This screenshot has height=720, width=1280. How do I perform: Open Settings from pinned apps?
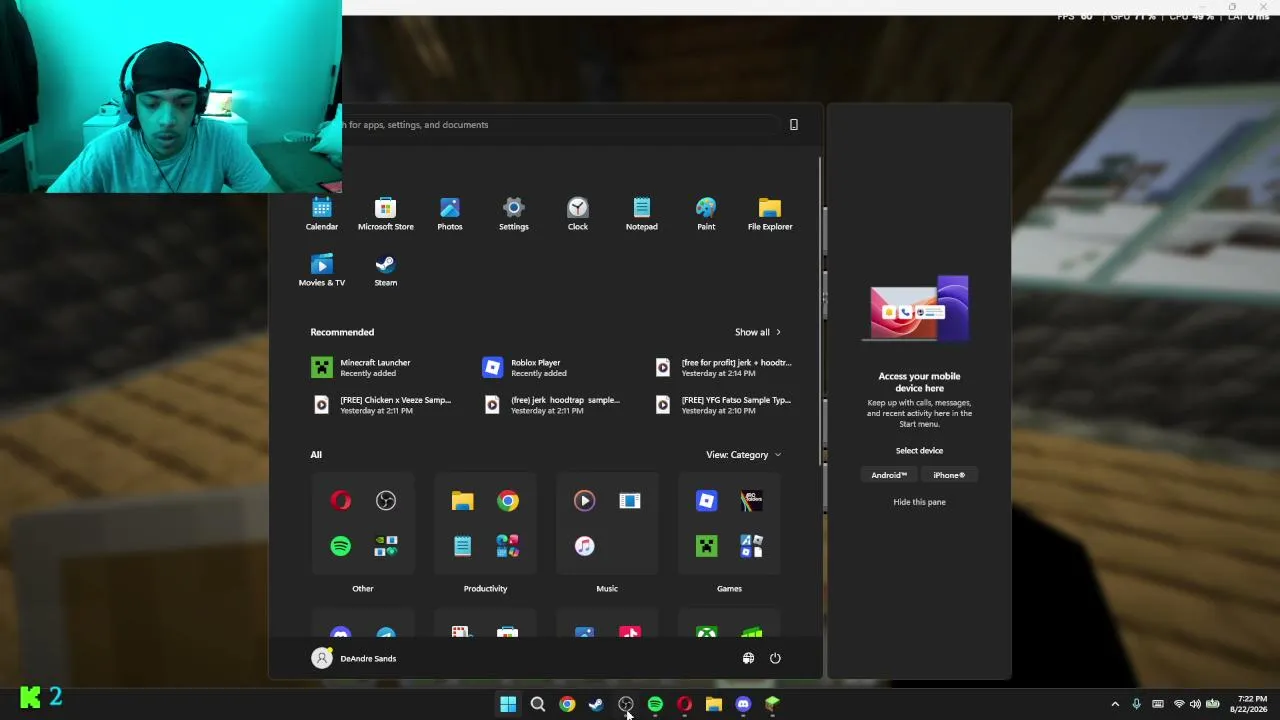tap(514, 214)
